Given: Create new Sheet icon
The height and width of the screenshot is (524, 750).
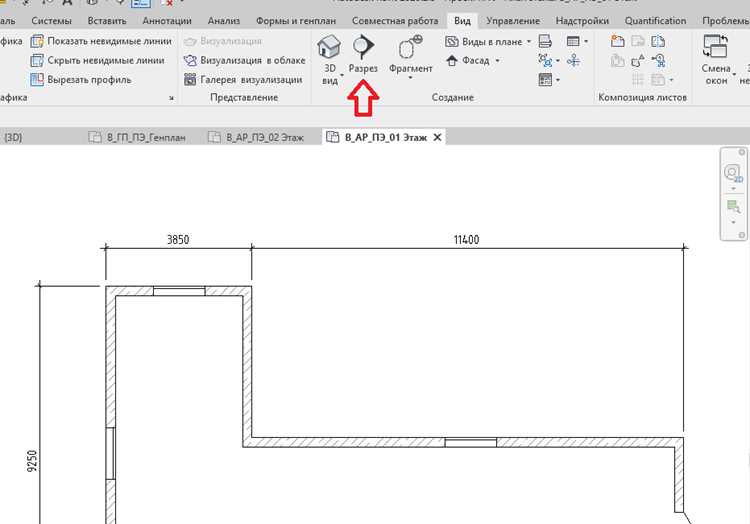Looking at the screenshot, I should (x=618, y=41).
